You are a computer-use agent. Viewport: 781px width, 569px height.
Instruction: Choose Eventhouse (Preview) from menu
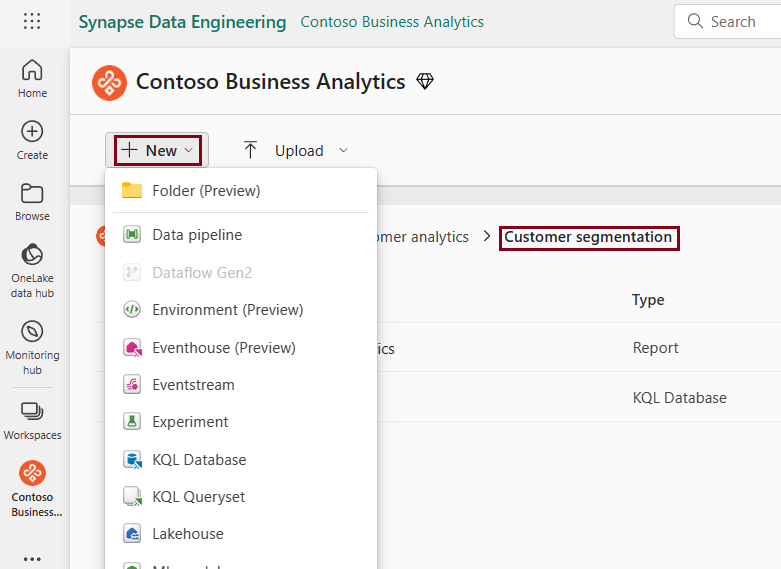[241, 348]
